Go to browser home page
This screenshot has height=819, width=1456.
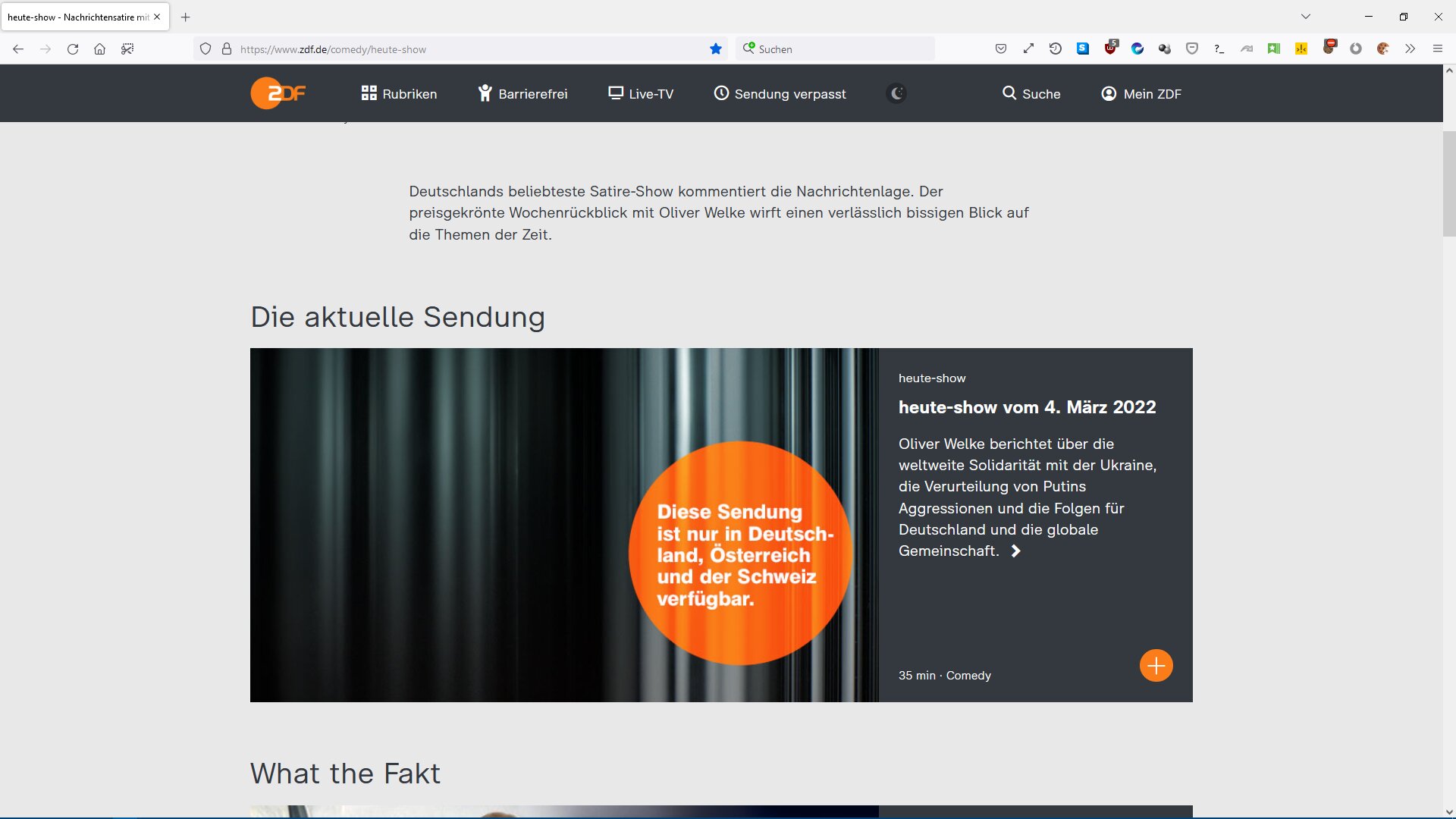(99, 49)
